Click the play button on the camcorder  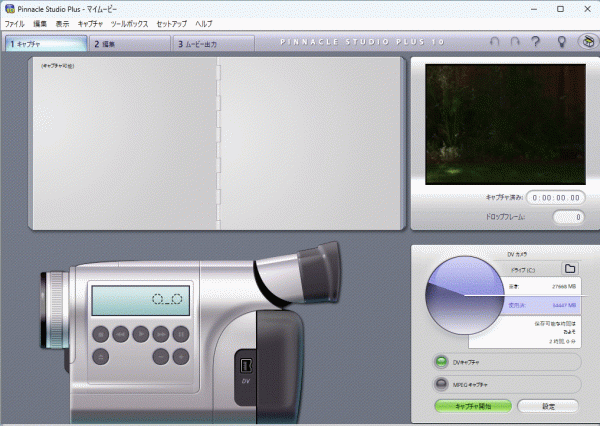(x=141, y=334)
